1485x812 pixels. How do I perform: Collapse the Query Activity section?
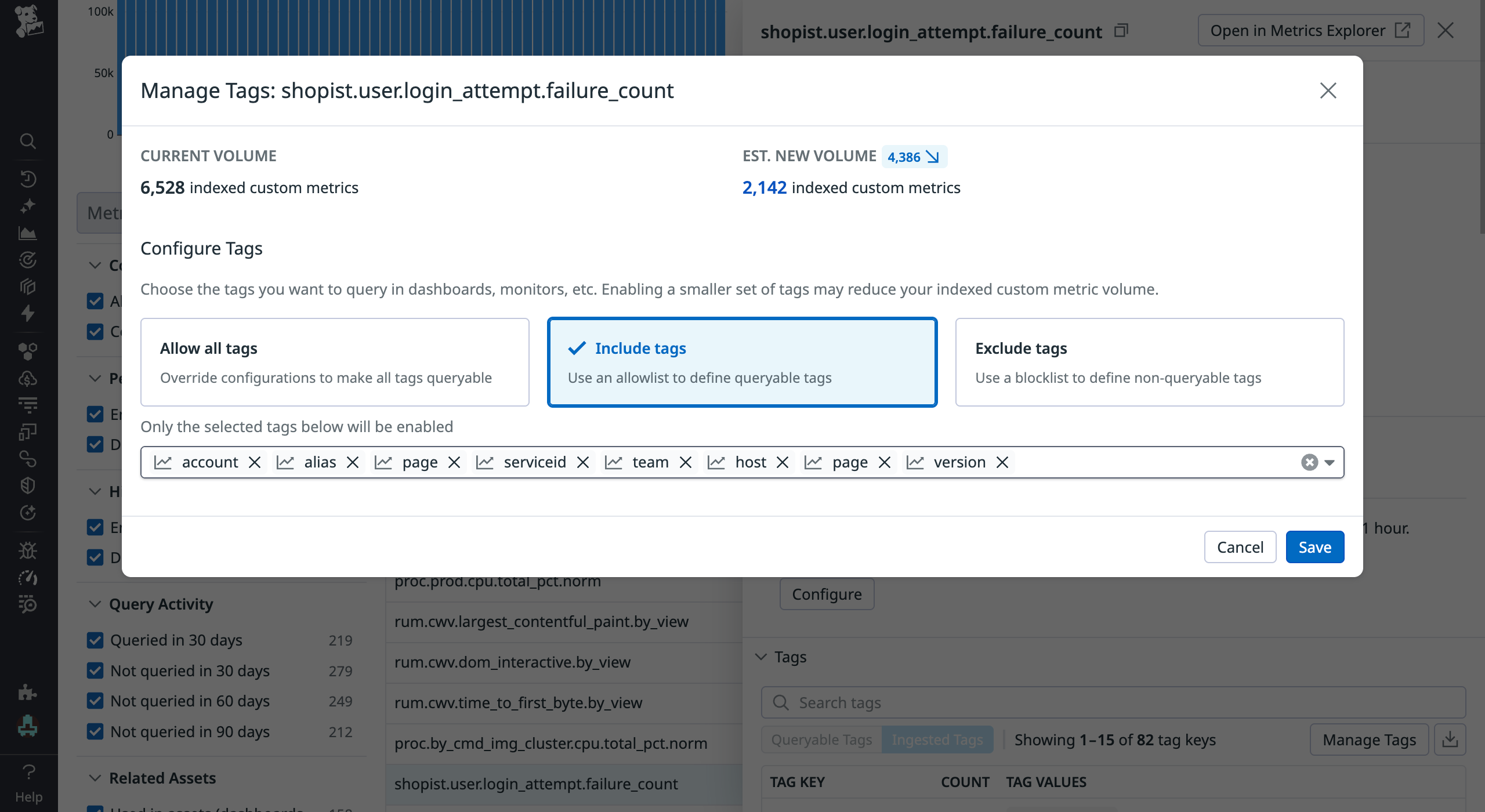point(95,603)
